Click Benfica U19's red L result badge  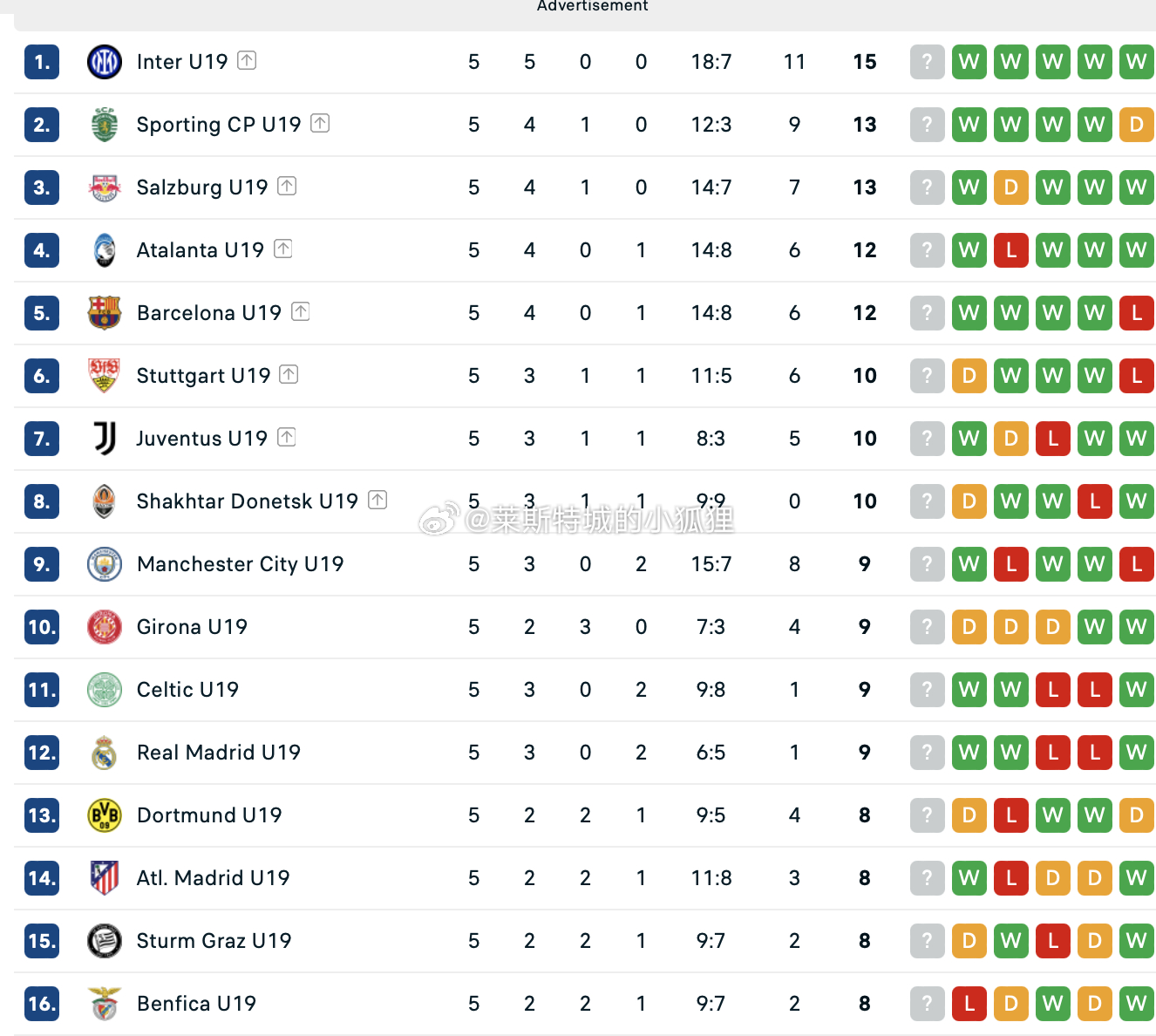[x=969, y=1004]
